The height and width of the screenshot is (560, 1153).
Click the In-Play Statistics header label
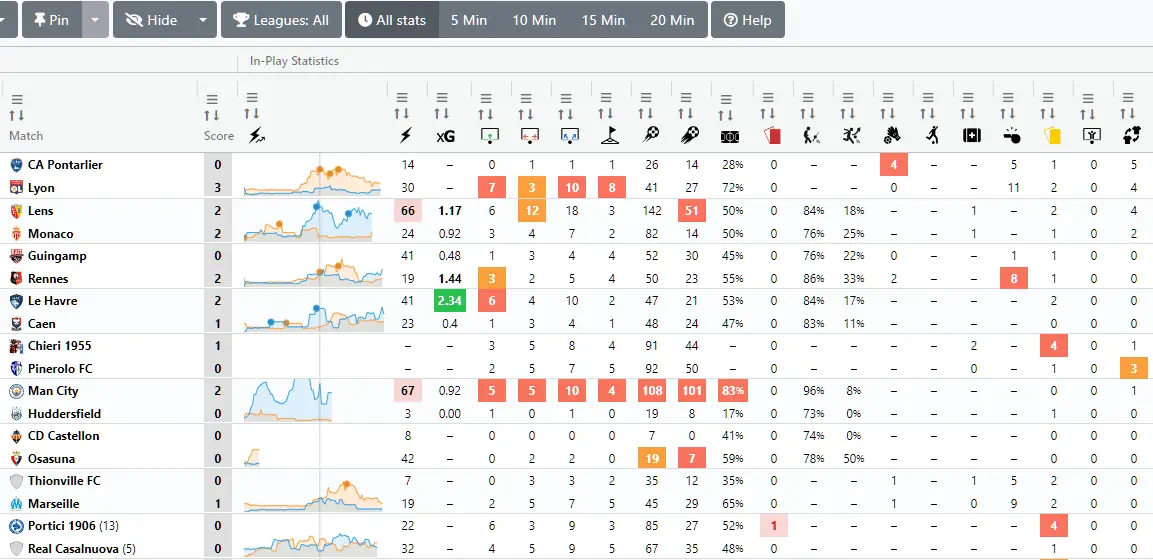click(294, 61)
